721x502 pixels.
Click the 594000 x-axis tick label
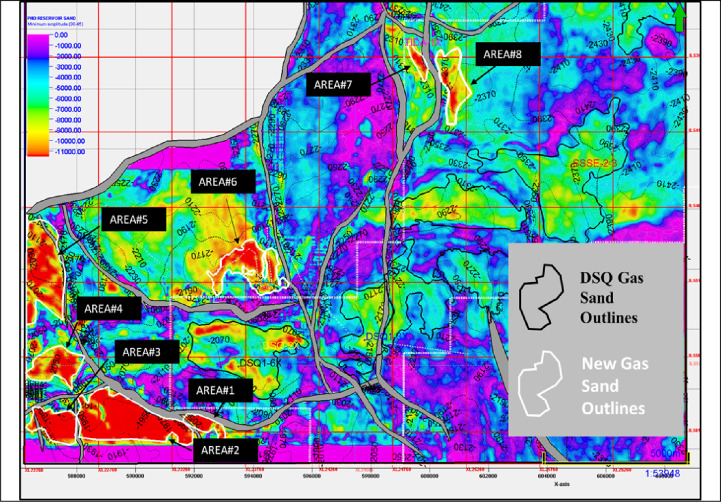tap(253, 476)
